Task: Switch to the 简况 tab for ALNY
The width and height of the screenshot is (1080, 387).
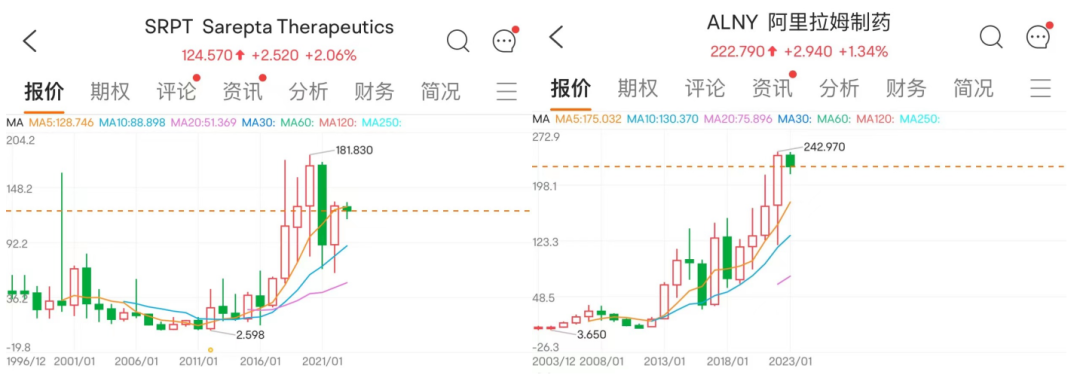Action: click(x=973, y=88)
